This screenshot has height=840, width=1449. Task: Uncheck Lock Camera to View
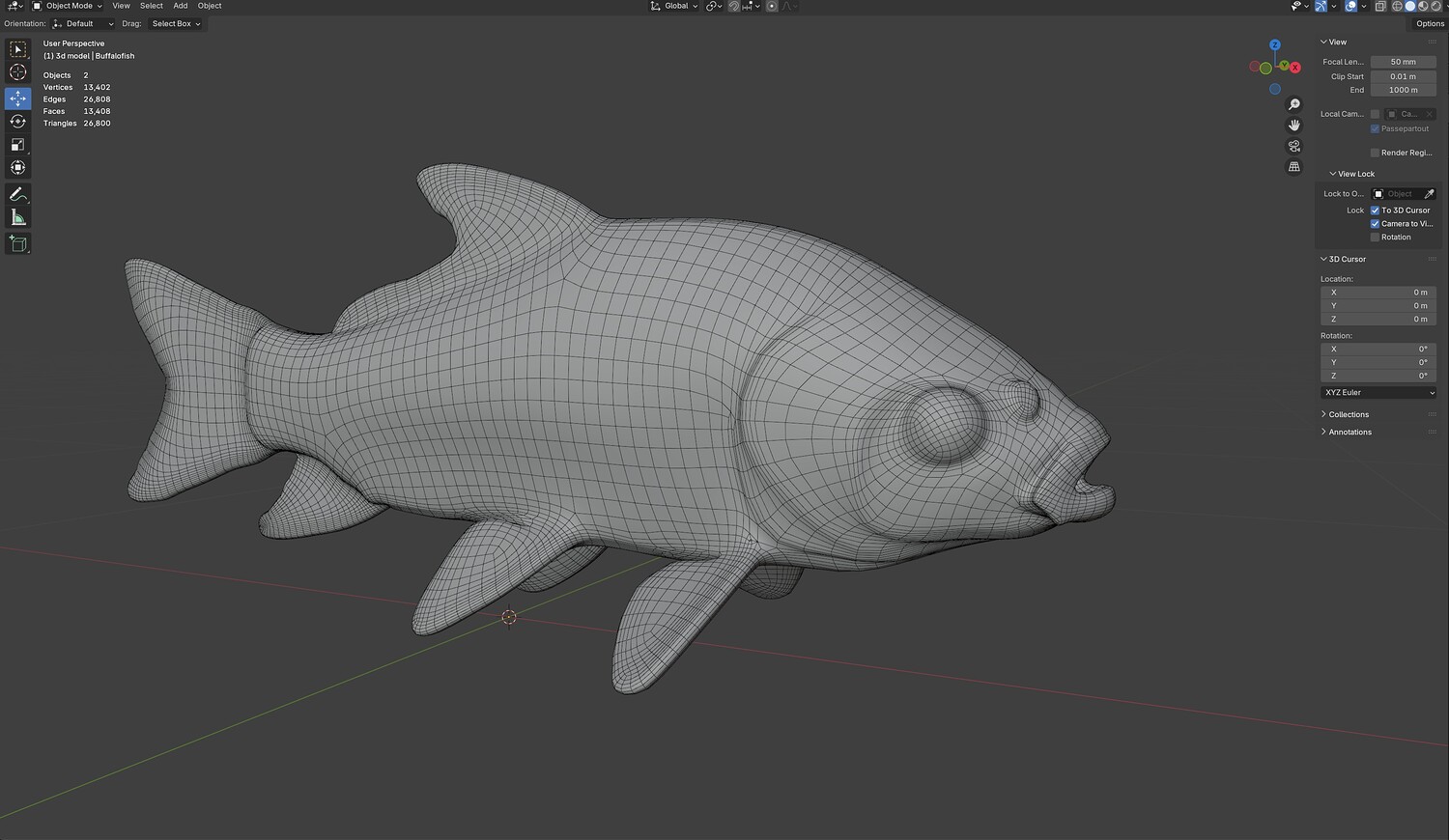click(1375, 224)
